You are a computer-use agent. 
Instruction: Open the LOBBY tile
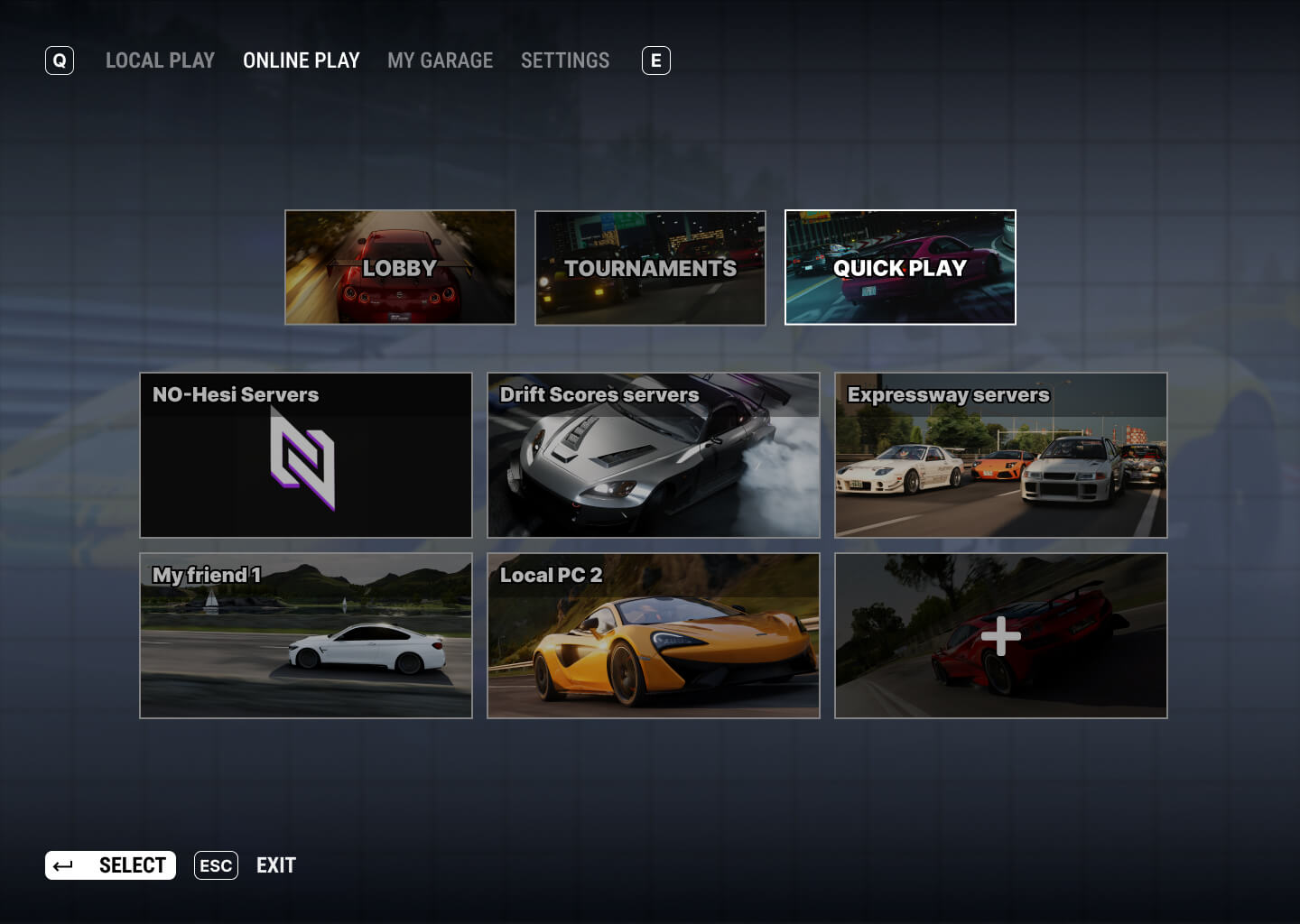tap(400, 268)
